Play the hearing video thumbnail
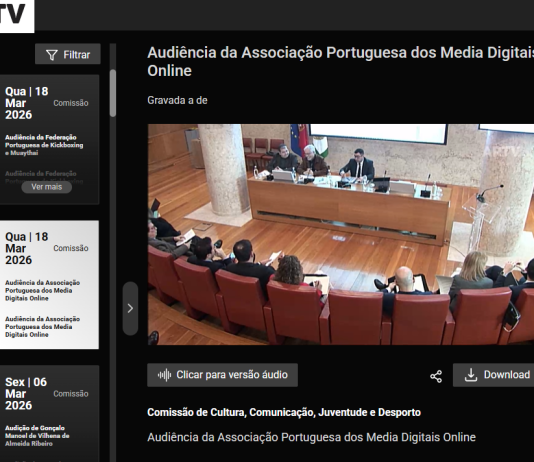Image resolution: width=534 pixels, height=462 pixels. coord(341,234)
